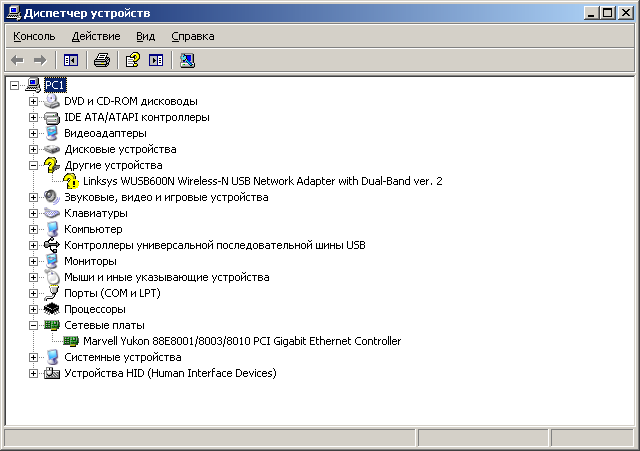
Task: Click the Диспетчер устройств title bar icon
Action: pos(13,13)
